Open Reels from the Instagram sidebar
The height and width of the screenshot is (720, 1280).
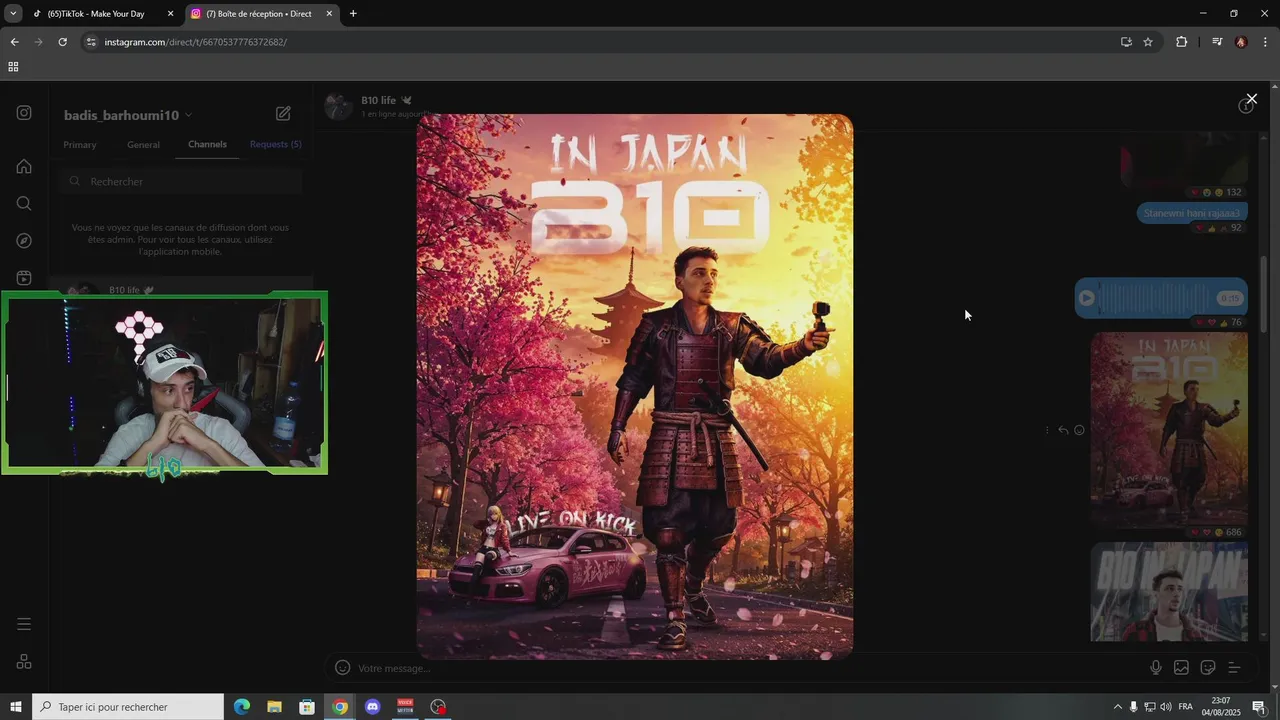24,278
